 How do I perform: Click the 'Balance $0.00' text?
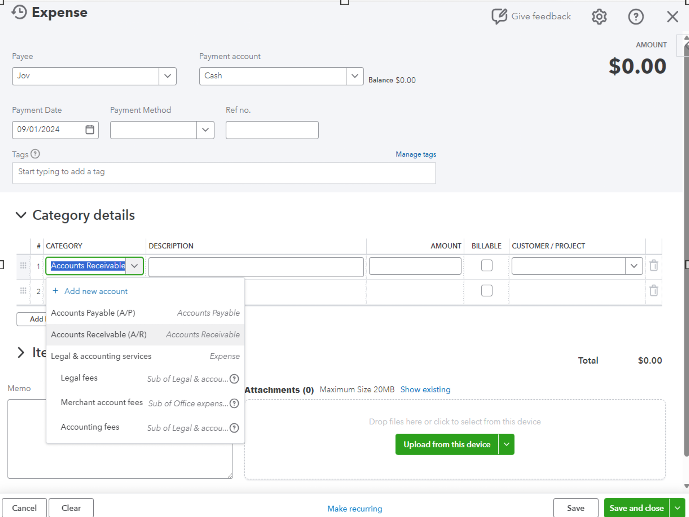[392, 80]
